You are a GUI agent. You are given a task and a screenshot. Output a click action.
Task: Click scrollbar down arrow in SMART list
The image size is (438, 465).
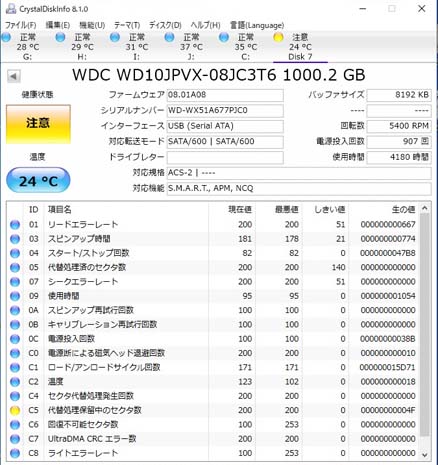pos(424,455)
